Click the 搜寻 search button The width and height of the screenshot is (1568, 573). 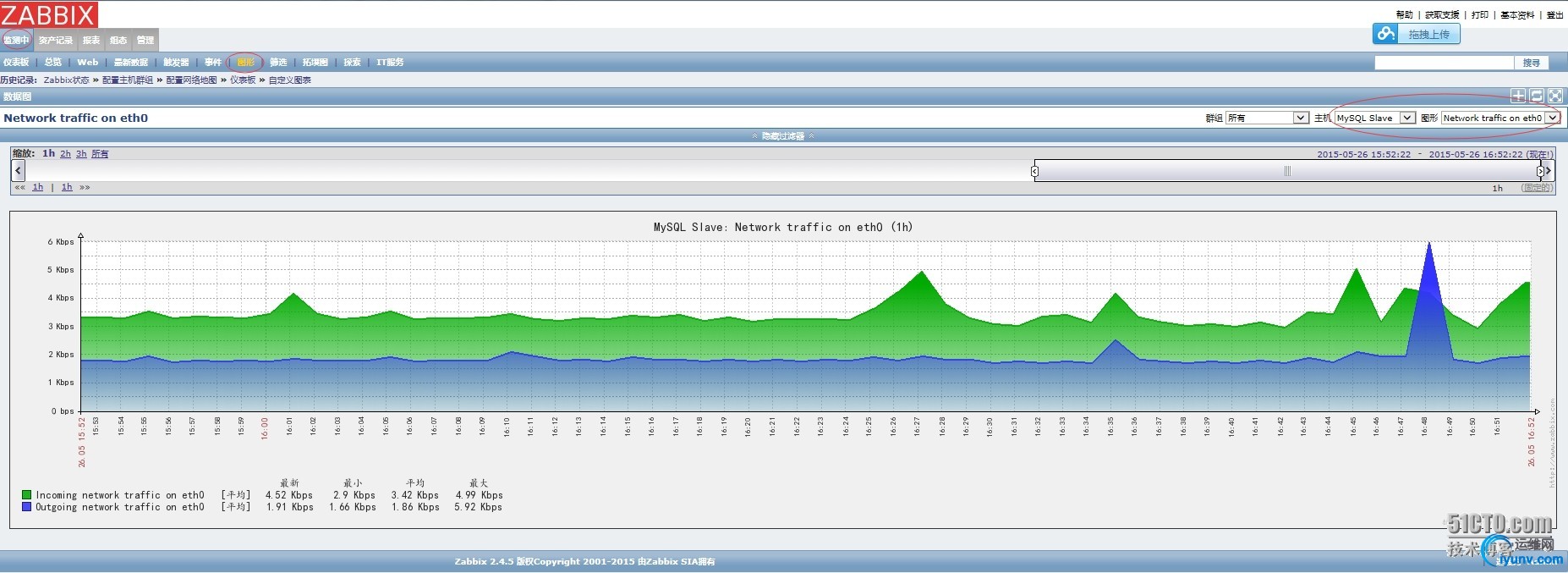pyautogui.click(x=1532, y=63)
